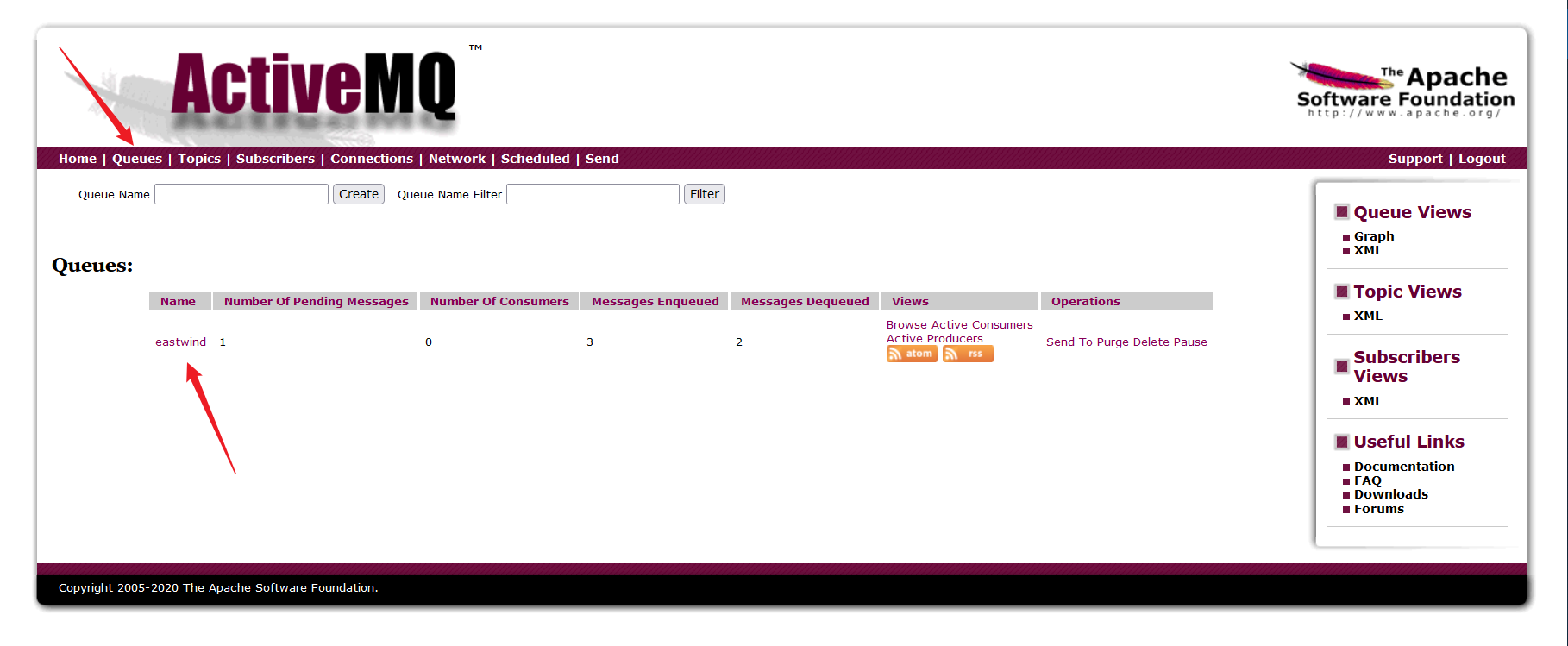The image size is (1568, 646).
Task: Click the Browse link for eastwind
Action: pos(906,325)
